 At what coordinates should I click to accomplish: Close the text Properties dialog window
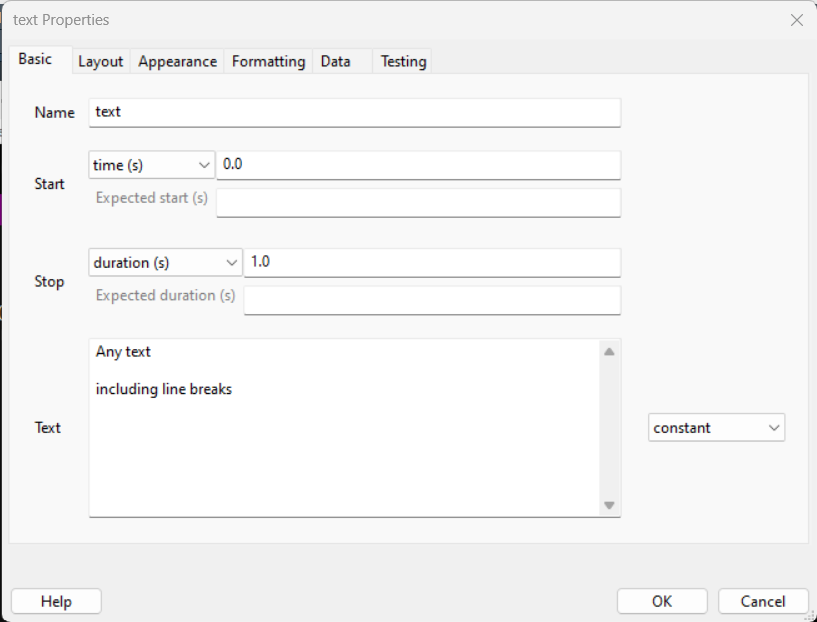tap(796, 20)
